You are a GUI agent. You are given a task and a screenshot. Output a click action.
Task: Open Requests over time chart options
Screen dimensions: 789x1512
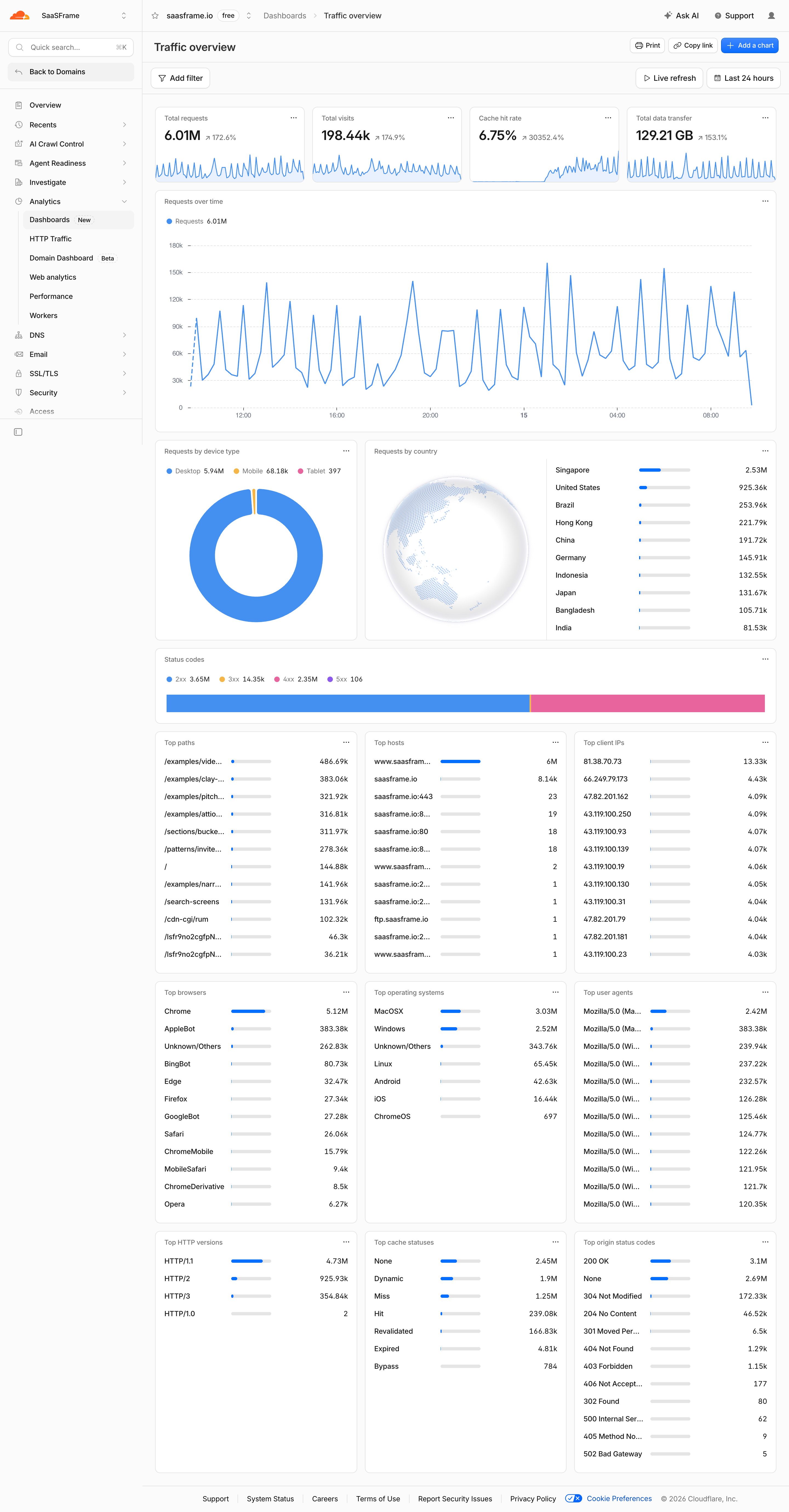[x=765, y=201]
